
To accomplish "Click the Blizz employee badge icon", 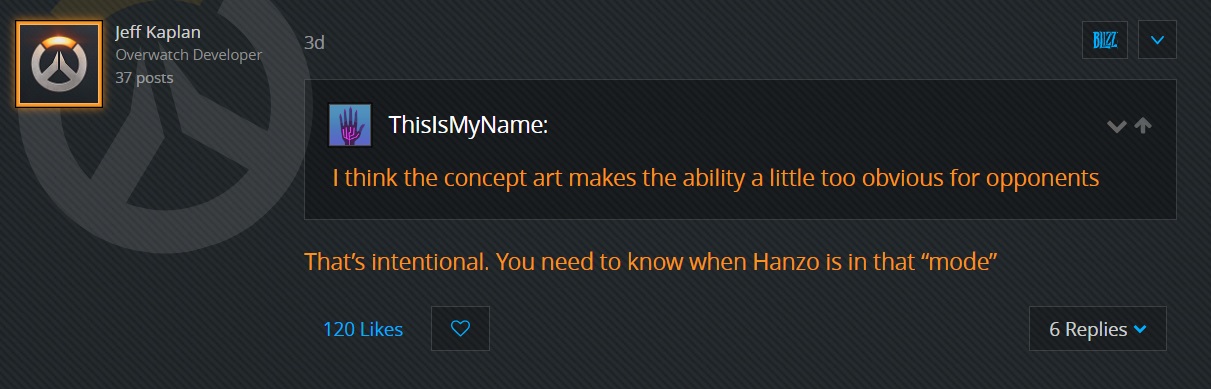I will click(1105, 40).
